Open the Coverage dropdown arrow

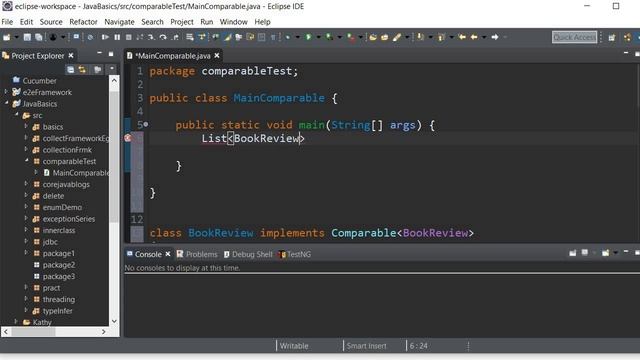tap(339, 37)
